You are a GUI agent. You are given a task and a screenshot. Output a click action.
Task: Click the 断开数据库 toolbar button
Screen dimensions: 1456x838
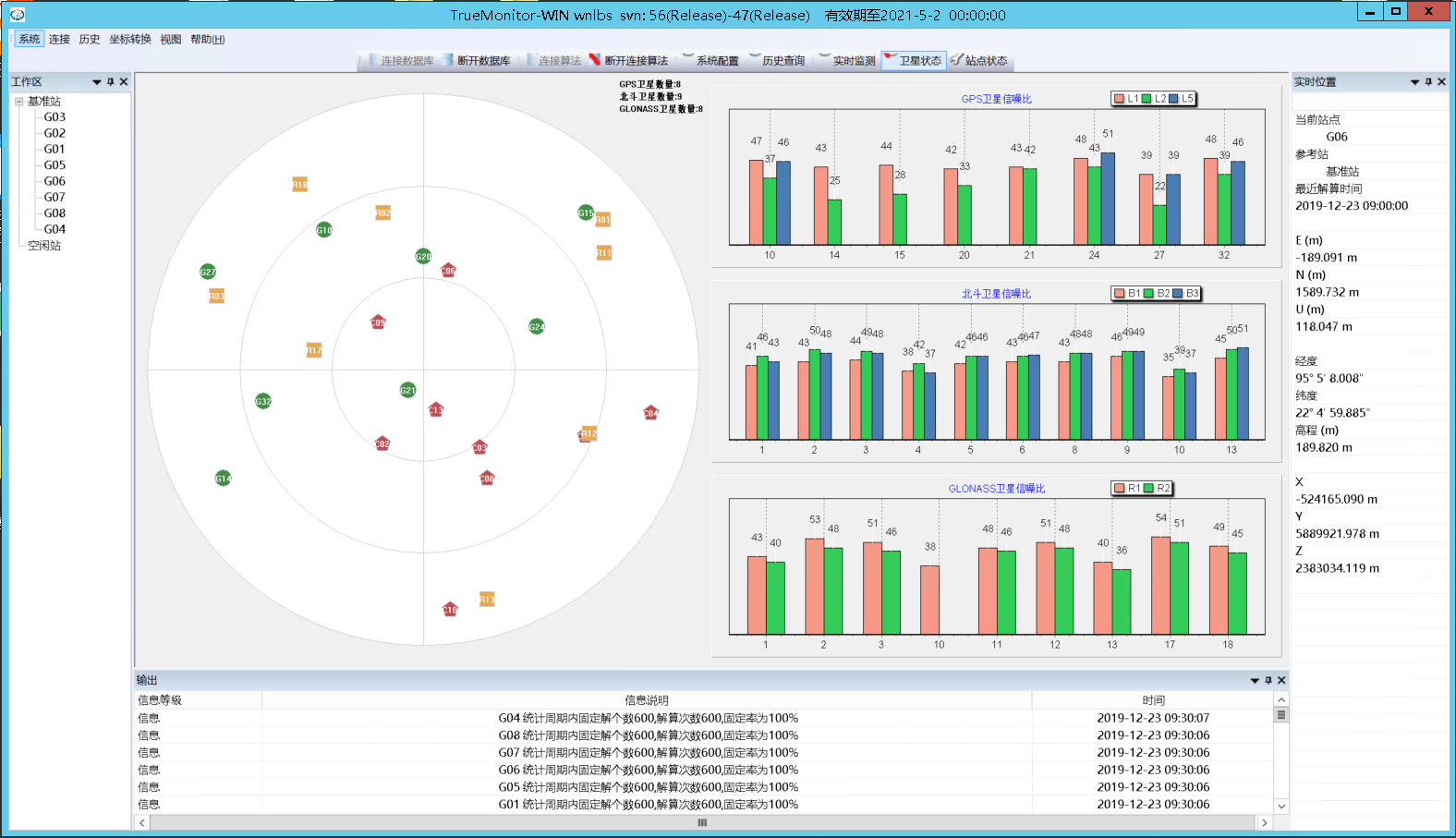(477, 61)
